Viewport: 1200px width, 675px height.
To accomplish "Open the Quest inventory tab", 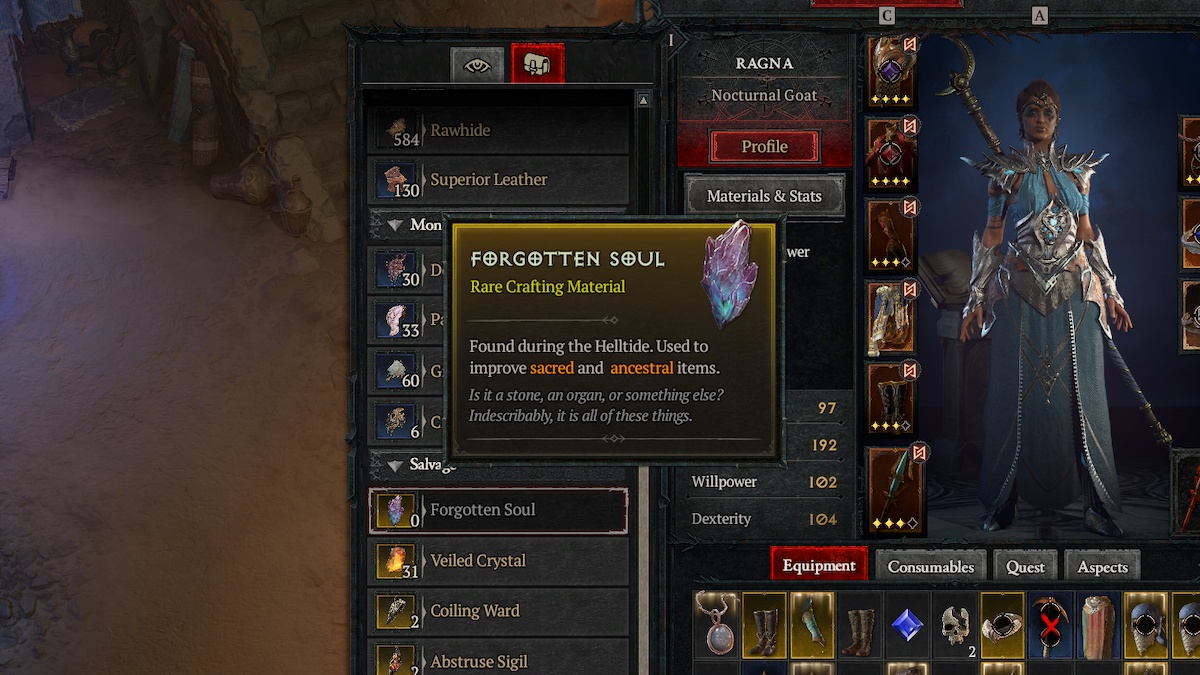I will coord(1025,566).
